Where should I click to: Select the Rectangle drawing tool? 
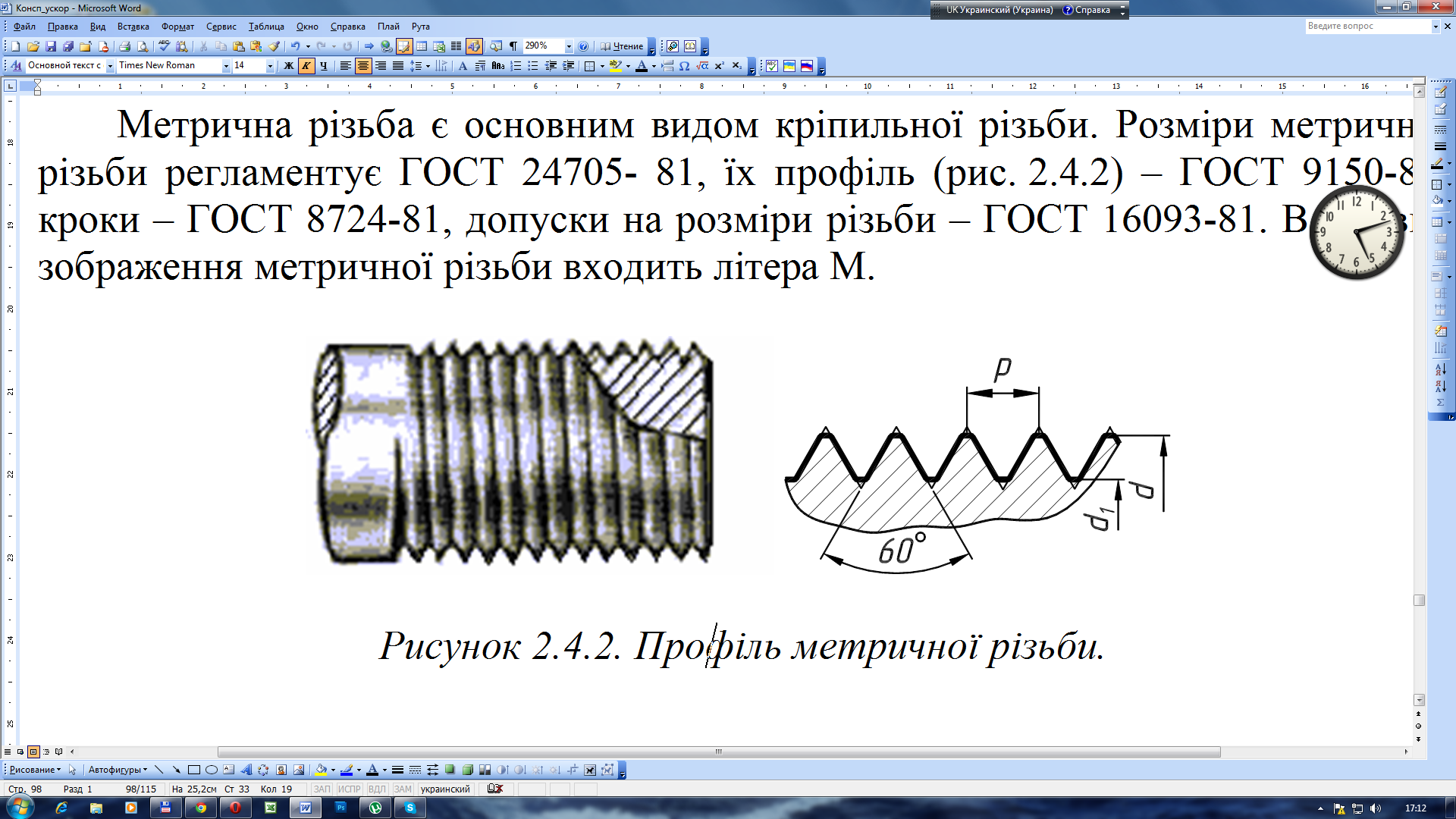coord(194,770)
